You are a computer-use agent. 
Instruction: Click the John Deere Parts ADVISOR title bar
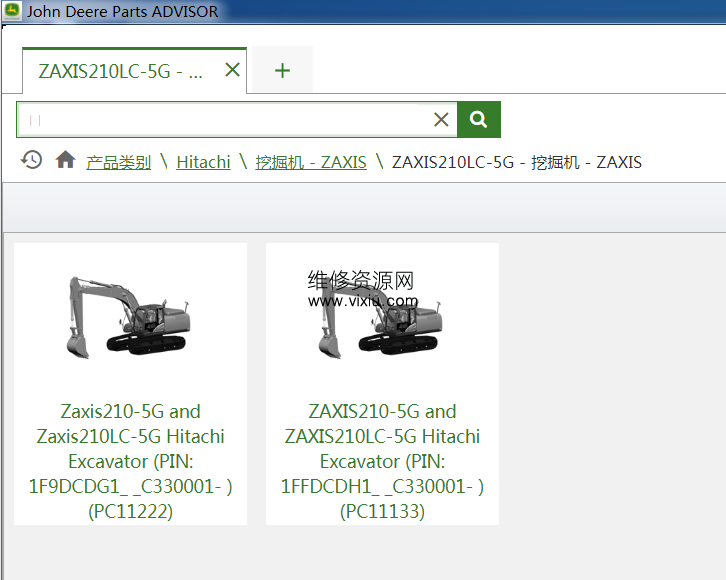coord(120,12)
